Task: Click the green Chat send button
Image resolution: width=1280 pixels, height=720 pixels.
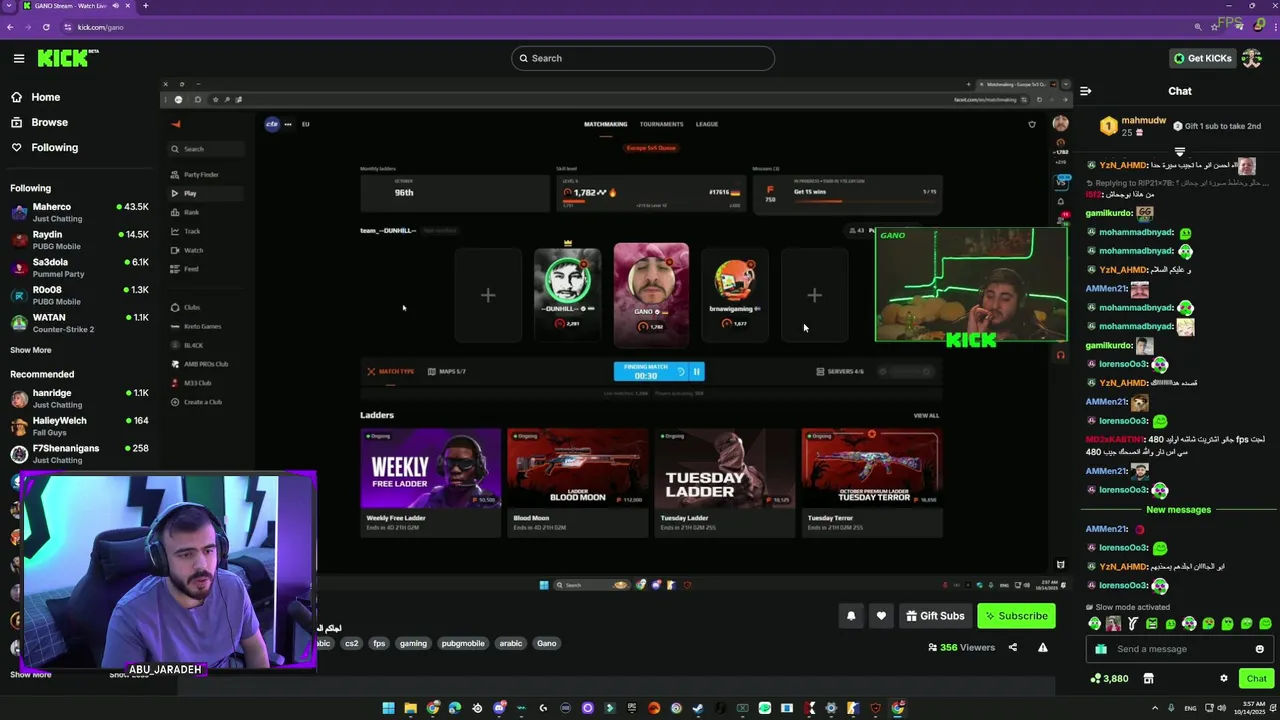Action: tap(1256, 679)
